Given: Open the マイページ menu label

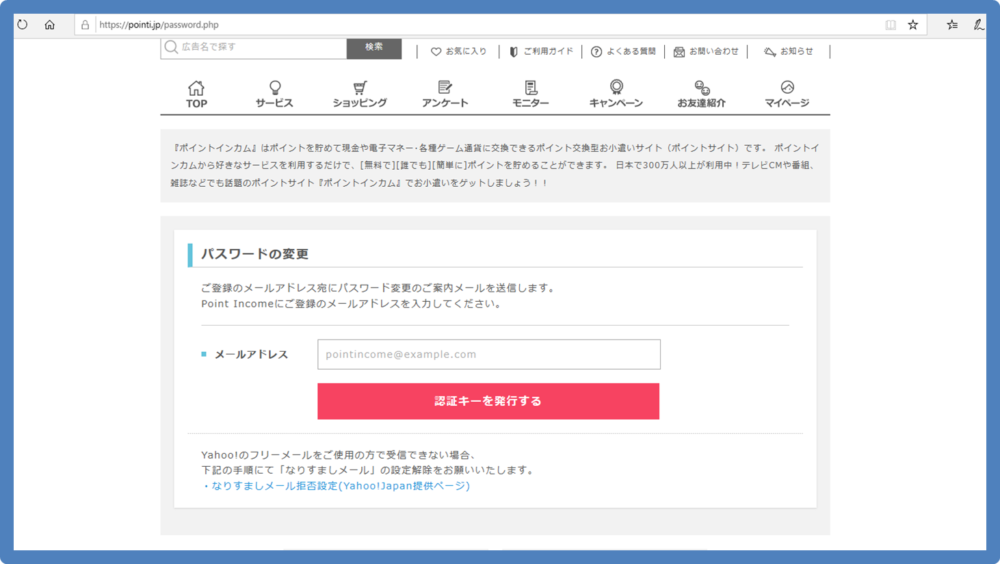Looking at the screenshot, I should click(787, 103).
